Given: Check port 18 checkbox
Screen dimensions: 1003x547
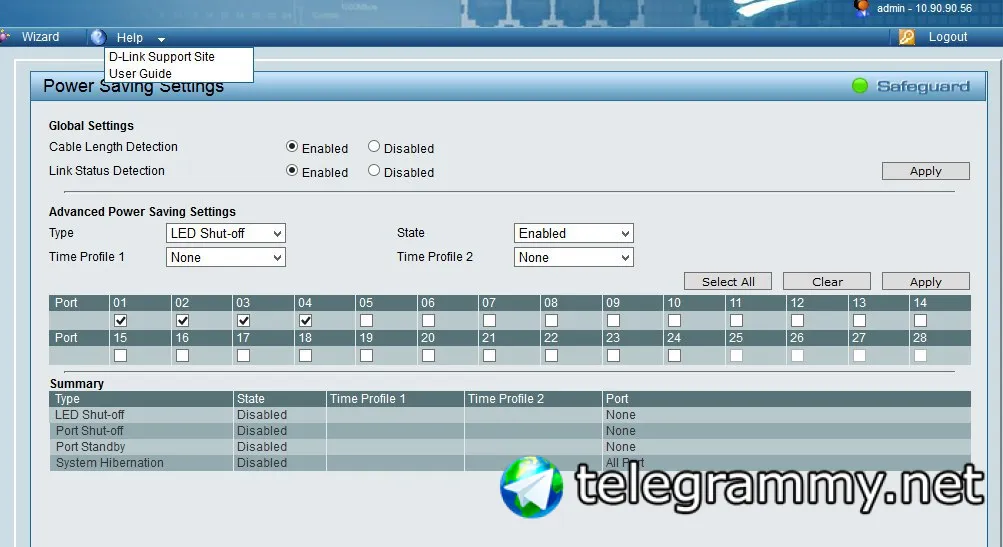Looking at the screenshot, I should pos(305,355).
